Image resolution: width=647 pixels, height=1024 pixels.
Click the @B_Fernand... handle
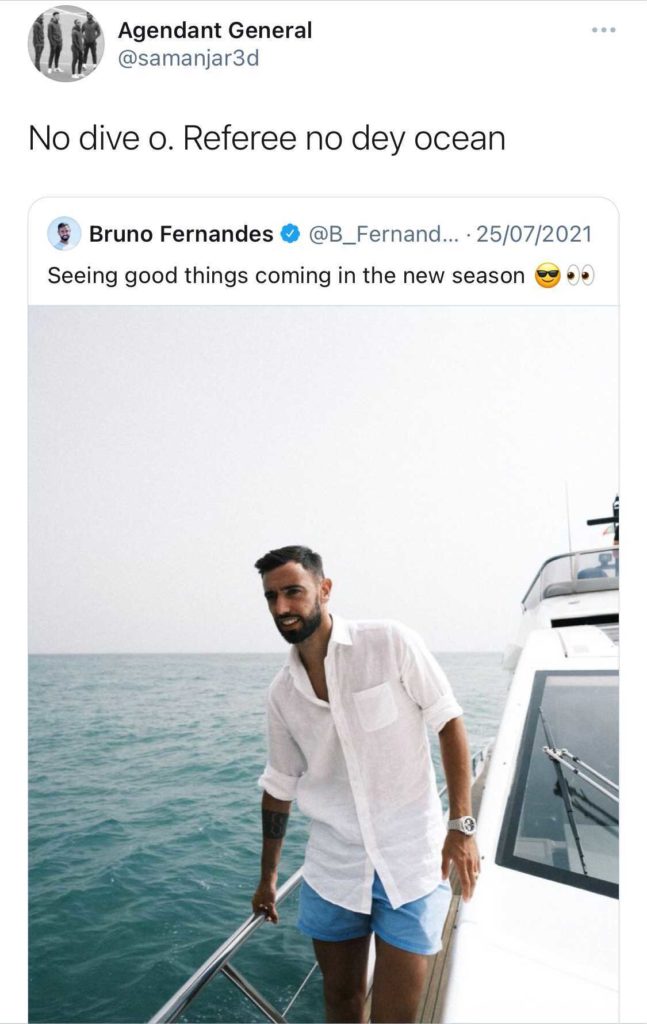[x=378, y=234]
